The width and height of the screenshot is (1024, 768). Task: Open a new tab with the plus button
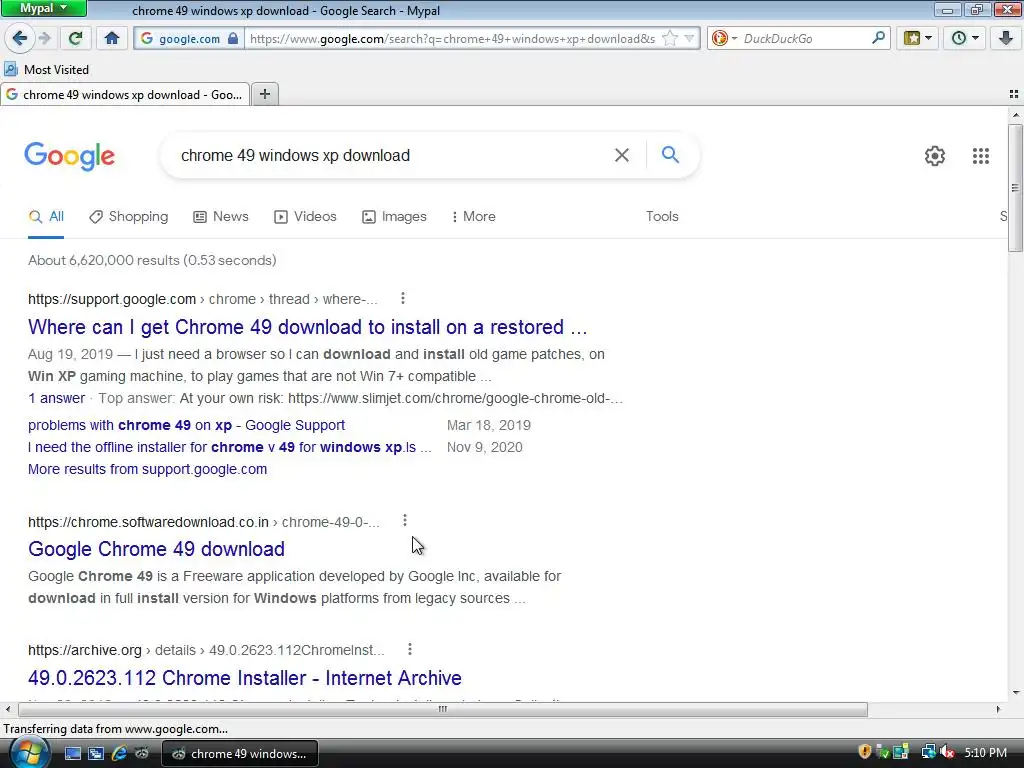tap(264, 94)
